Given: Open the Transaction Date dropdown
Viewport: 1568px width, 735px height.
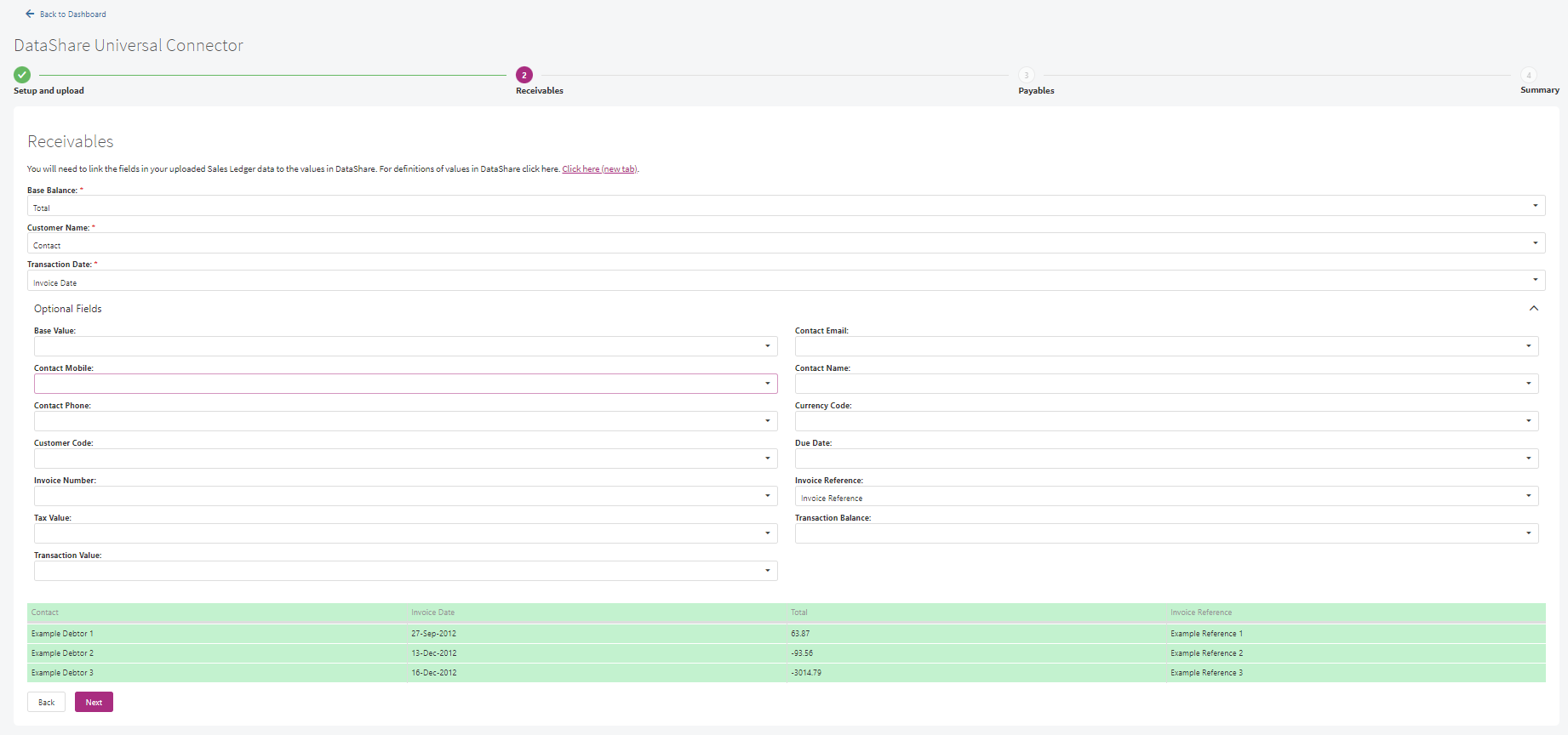Looking at the screenshot, I should click(x=786, y=281).
